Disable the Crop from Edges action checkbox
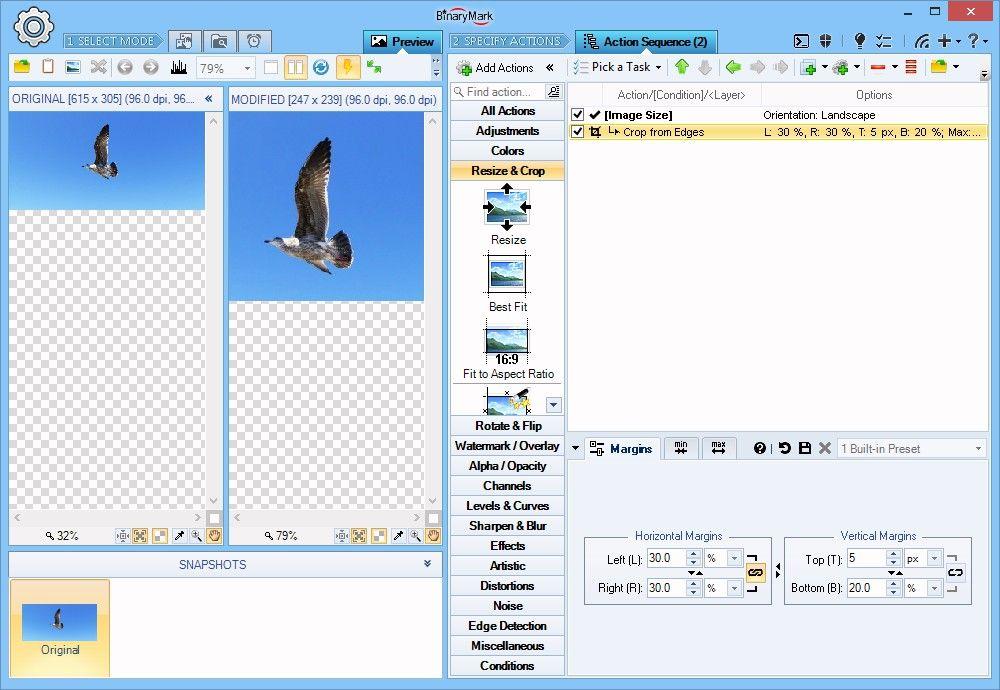This screenshot has height=690, width=1000. tap(578, 132)
